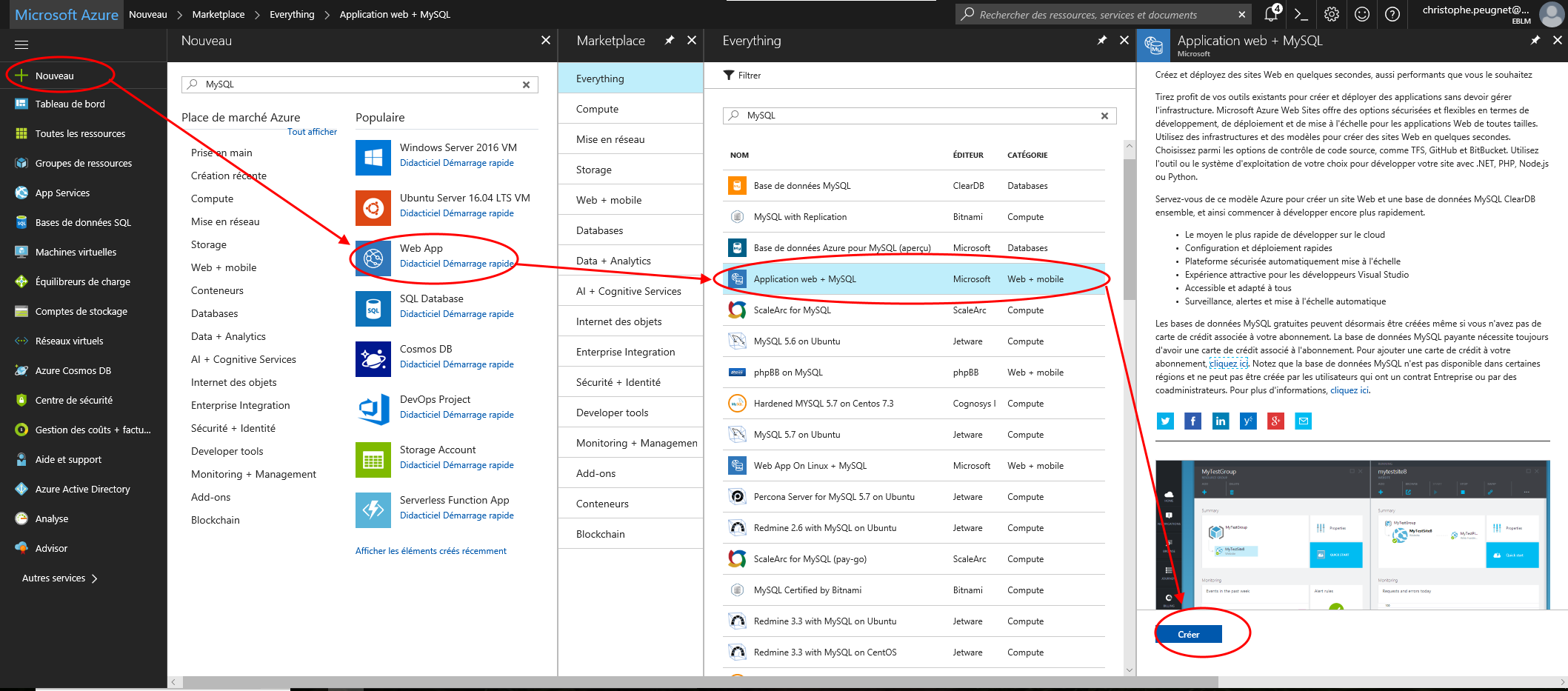Click the feedback smiley icon

[1362, 14]
